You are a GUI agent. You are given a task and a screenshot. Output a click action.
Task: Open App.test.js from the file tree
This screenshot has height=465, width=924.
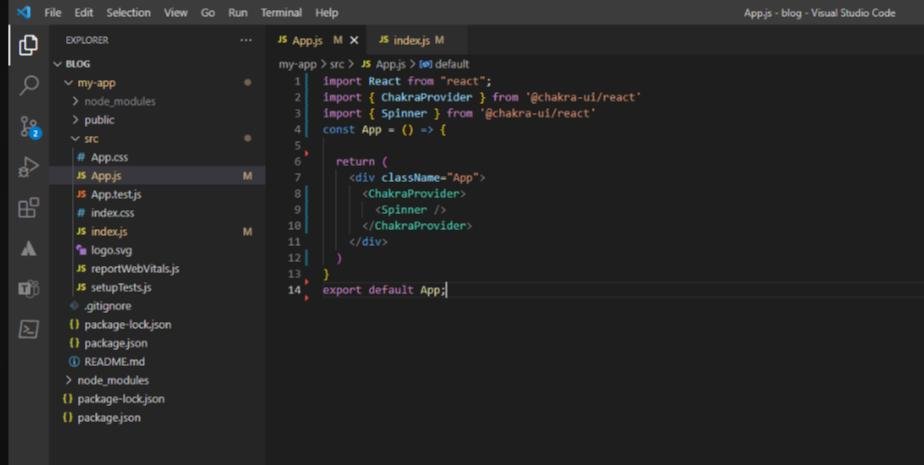coord(116,194)
